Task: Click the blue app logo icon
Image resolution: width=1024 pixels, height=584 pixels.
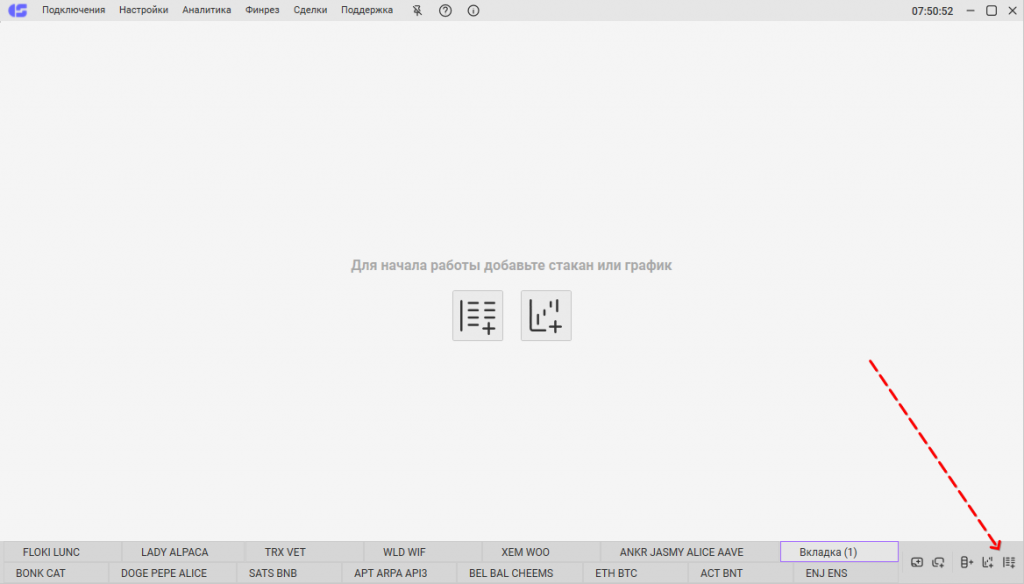Action: [x=18, y=10]
